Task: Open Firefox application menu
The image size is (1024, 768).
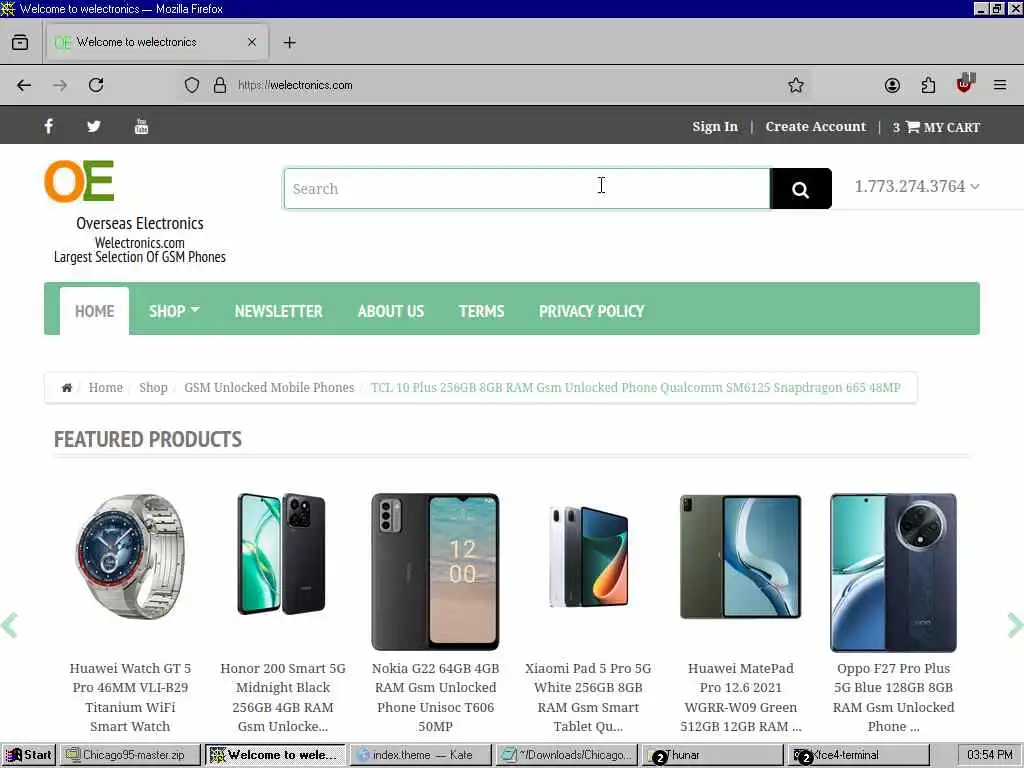Action: point(1000,85)
